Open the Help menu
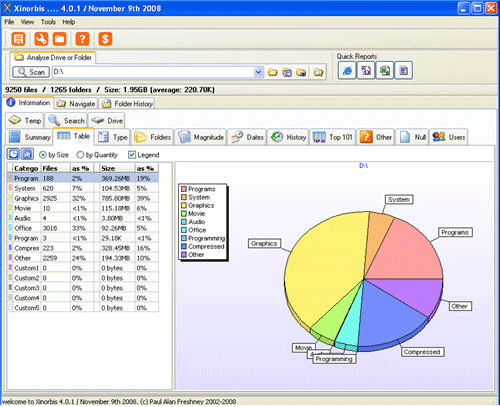500x407 pixels. (69, 22)
